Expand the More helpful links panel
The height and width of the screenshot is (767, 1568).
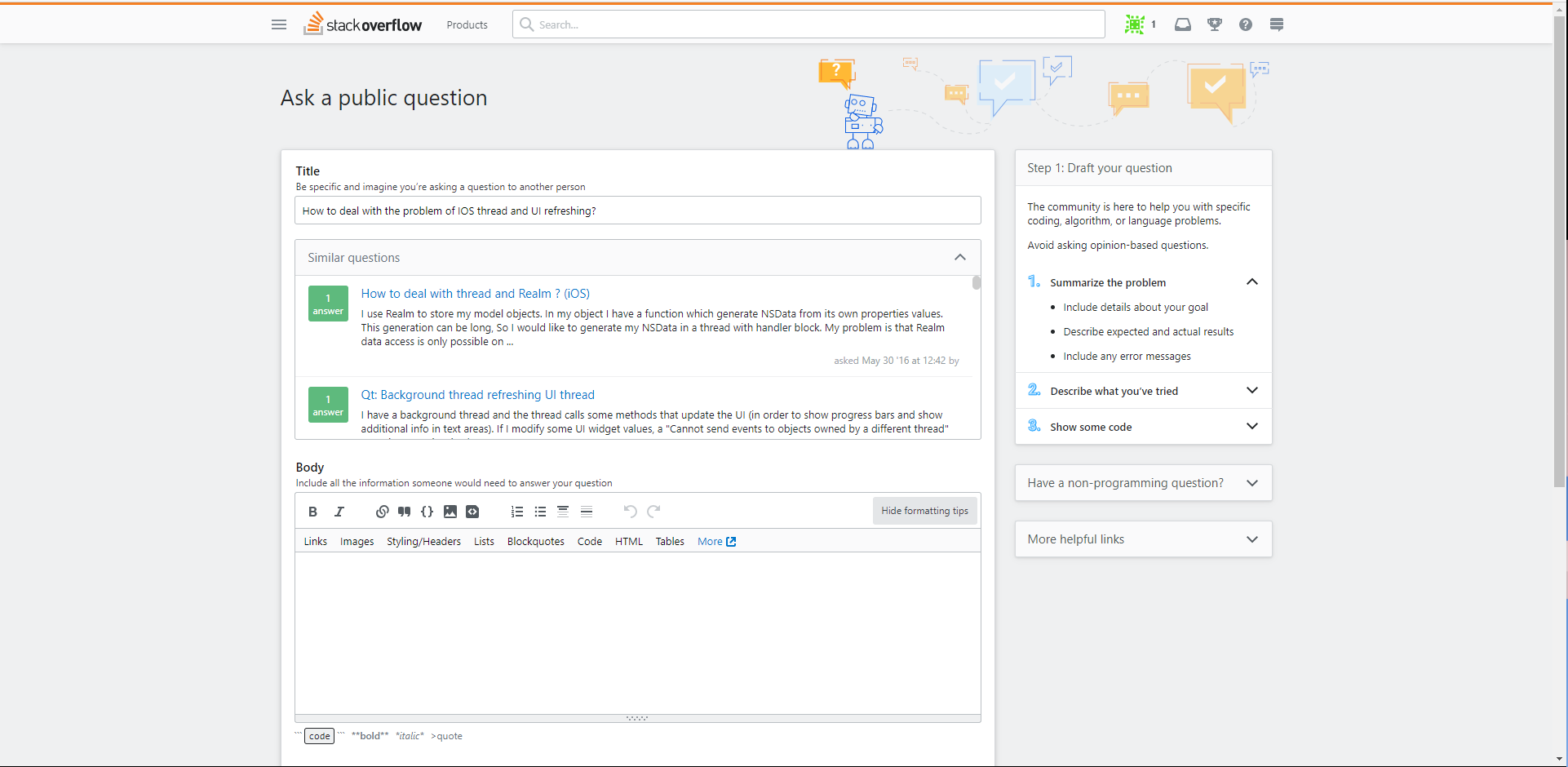(1252, 539)
